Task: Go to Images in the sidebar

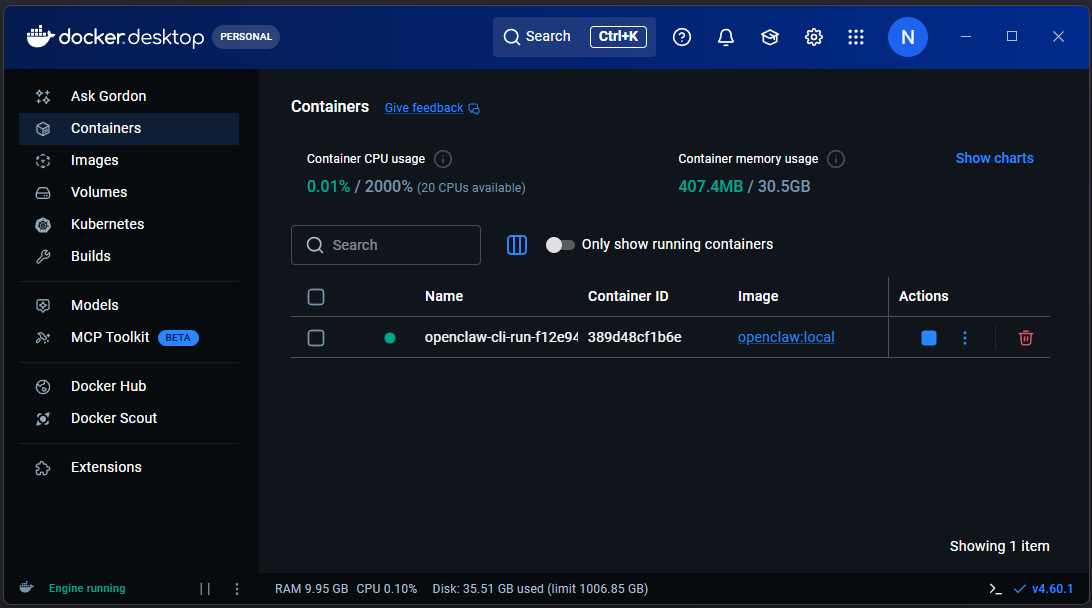Action: point(95,160)
